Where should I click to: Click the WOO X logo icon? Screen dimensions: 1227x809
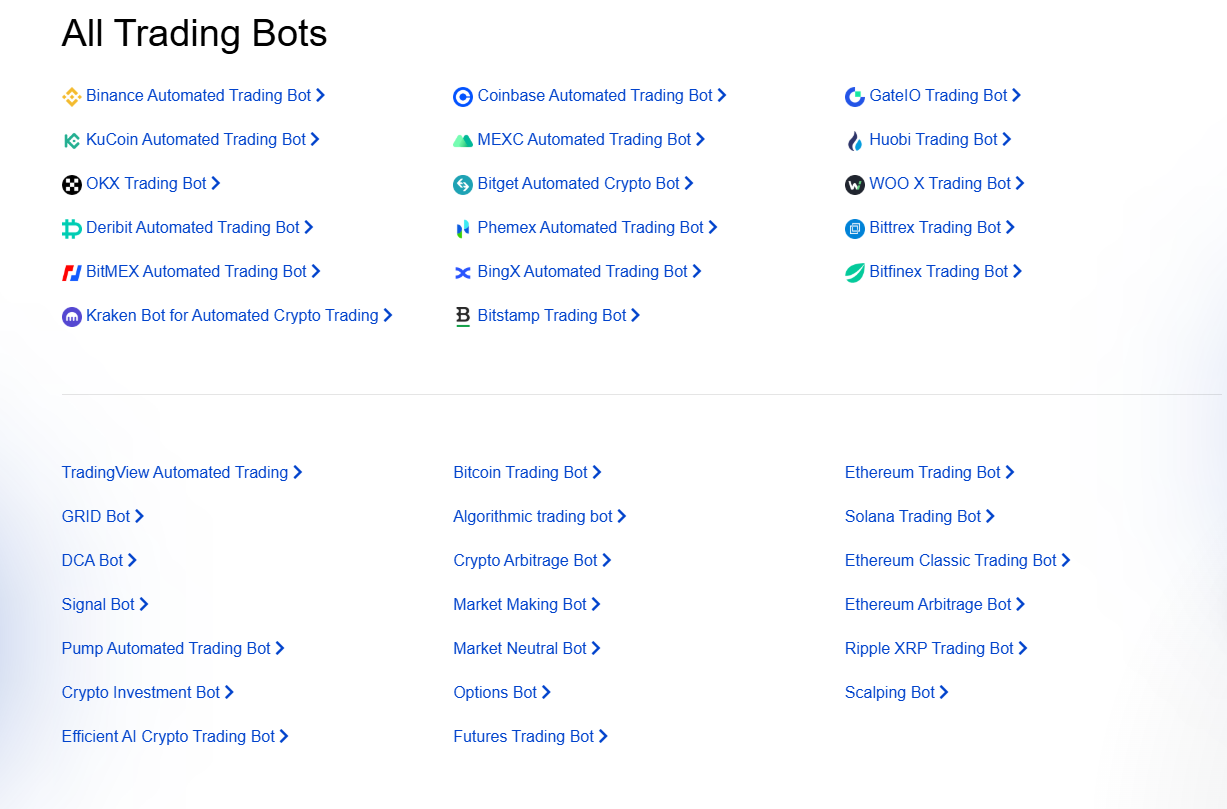click(x=855, y=185)
